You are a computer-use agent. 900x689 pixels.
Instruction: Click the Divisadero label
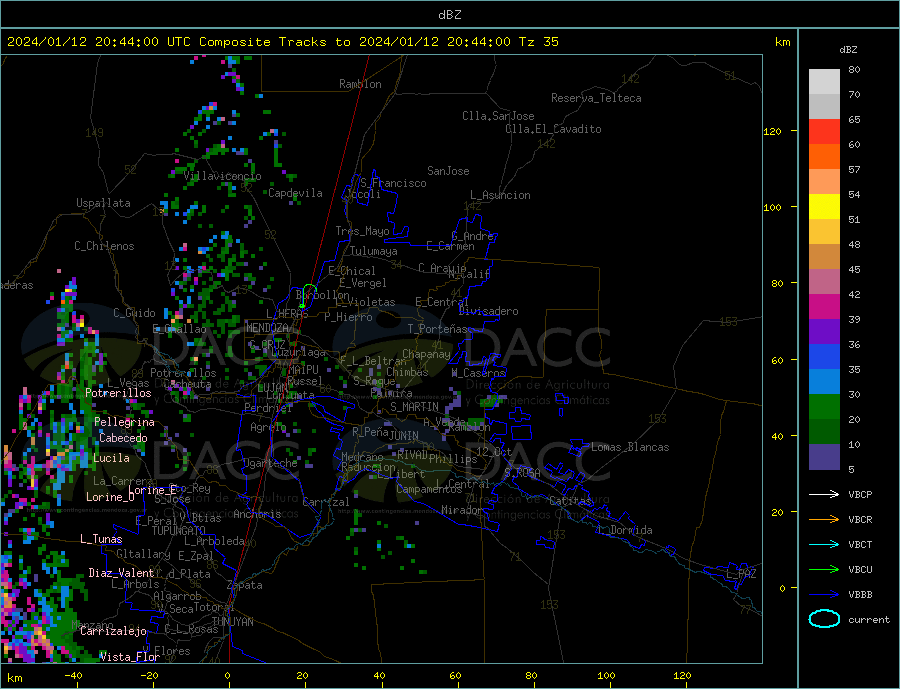point(488,311)
